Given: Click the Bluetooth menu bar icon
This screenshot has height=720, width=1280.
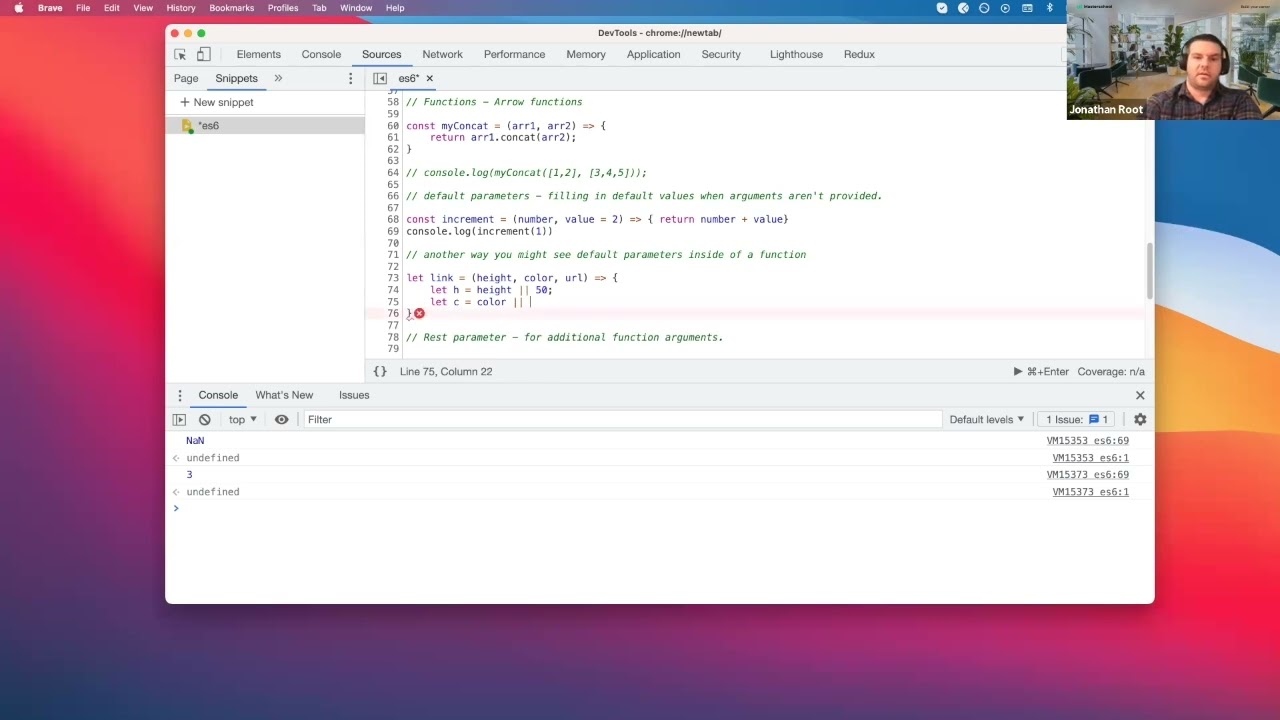Looking at the screenshot, I should coord(1049,8).
